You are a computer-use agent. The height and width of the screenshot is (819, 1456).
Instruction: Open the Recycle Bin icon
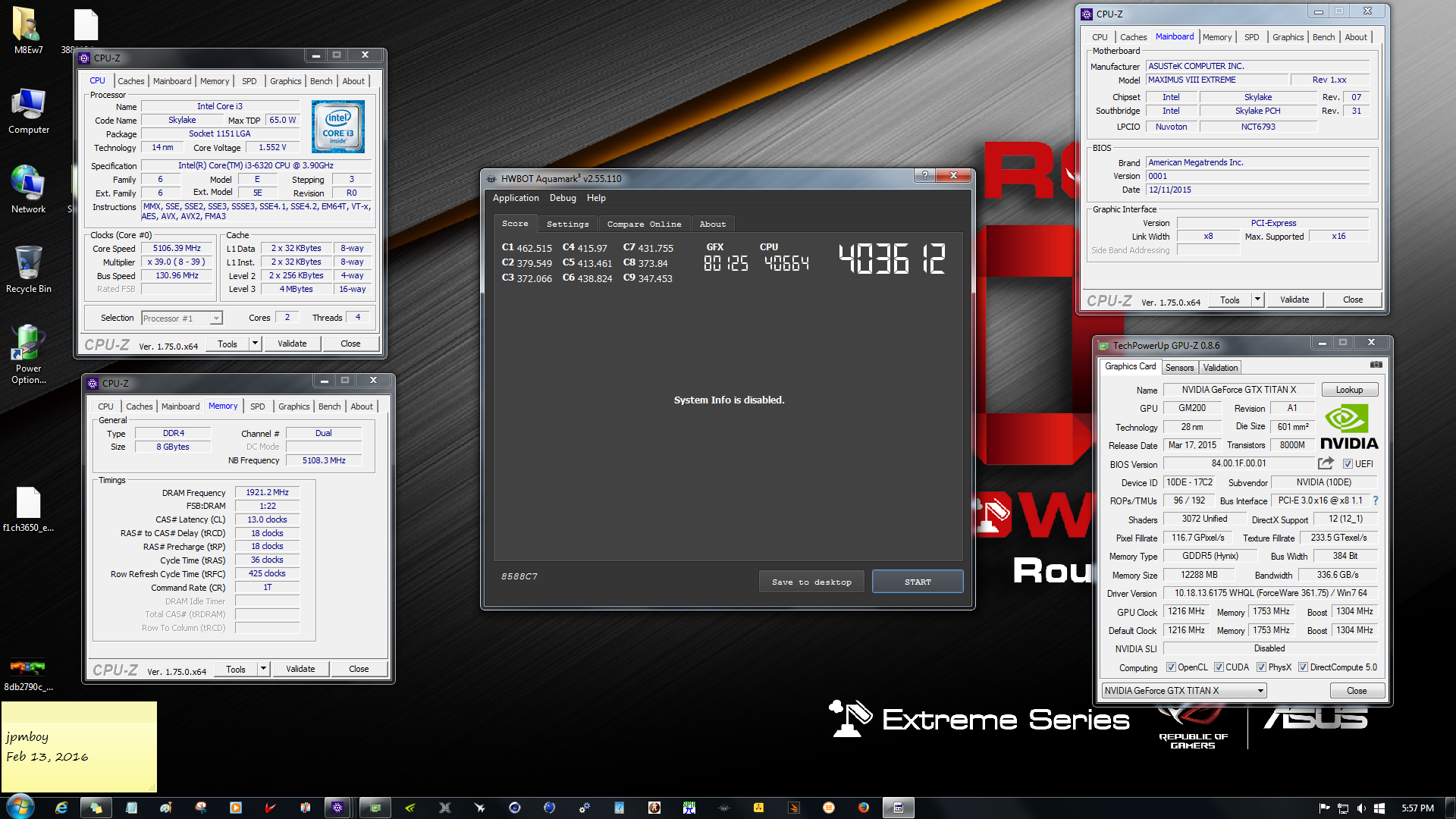[28, 269]
